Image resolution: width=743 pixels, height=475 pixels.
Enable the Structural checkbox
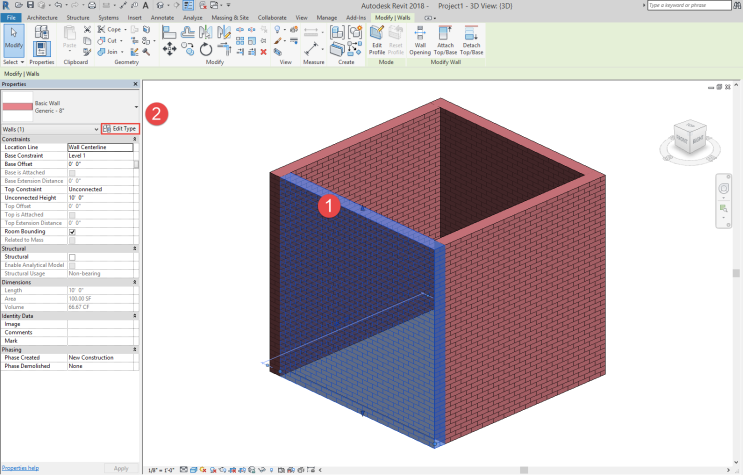click(72, 257)
